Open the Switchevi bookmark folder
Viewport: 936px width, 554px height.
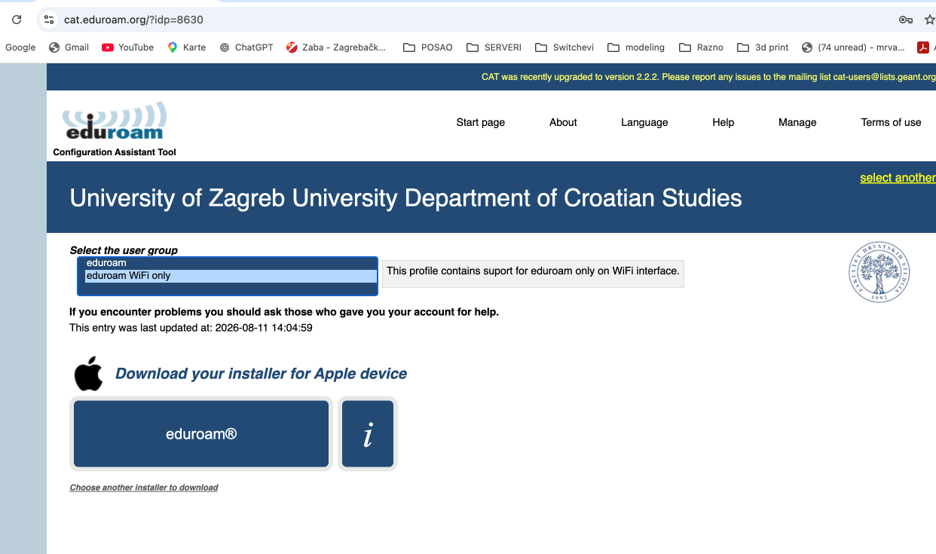[x=564, y=47]
